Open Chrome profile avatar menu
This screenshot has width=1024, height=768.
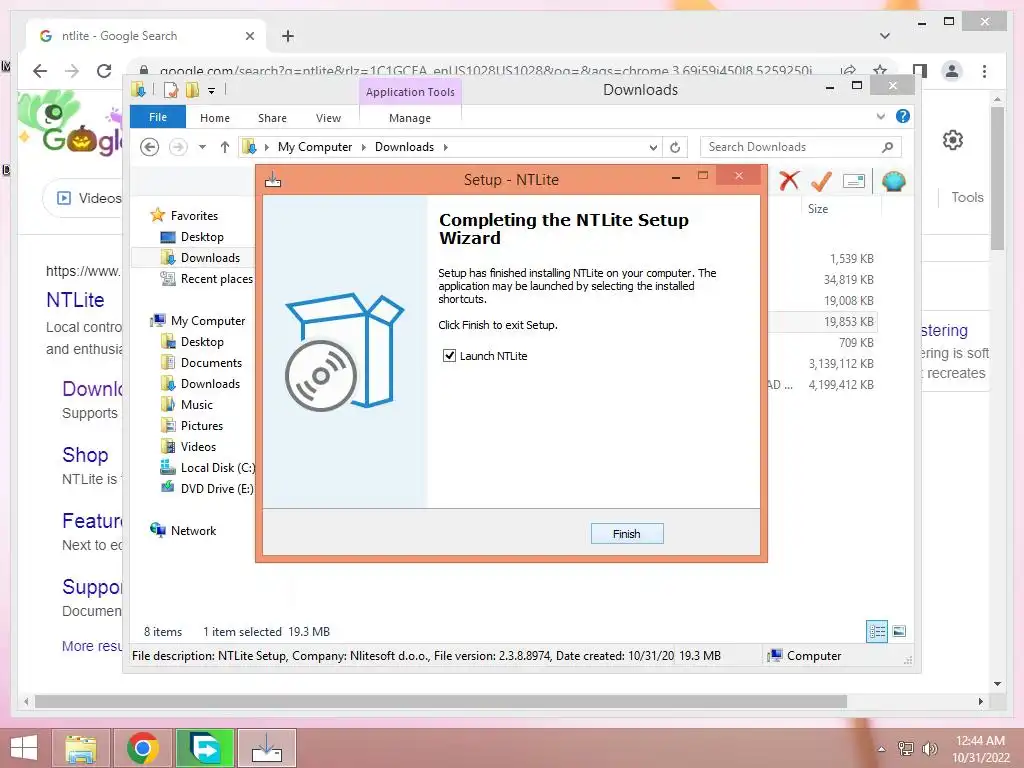952,71
